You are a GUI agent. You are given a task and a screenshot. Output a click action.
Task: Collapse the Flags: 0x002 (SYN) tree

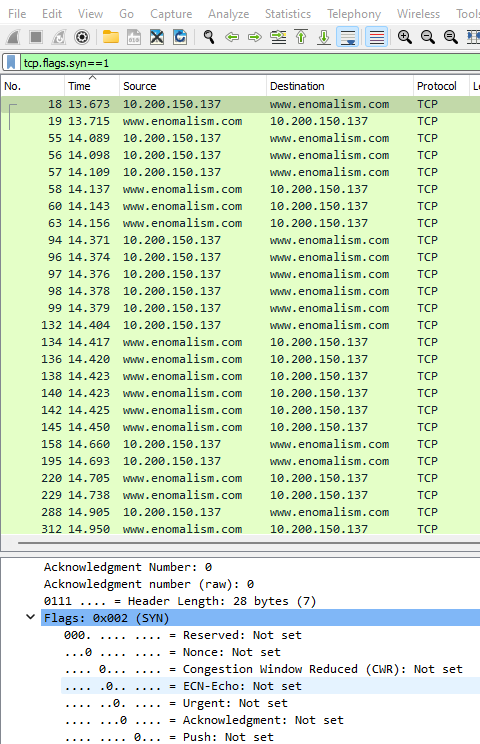coord(30,617)
